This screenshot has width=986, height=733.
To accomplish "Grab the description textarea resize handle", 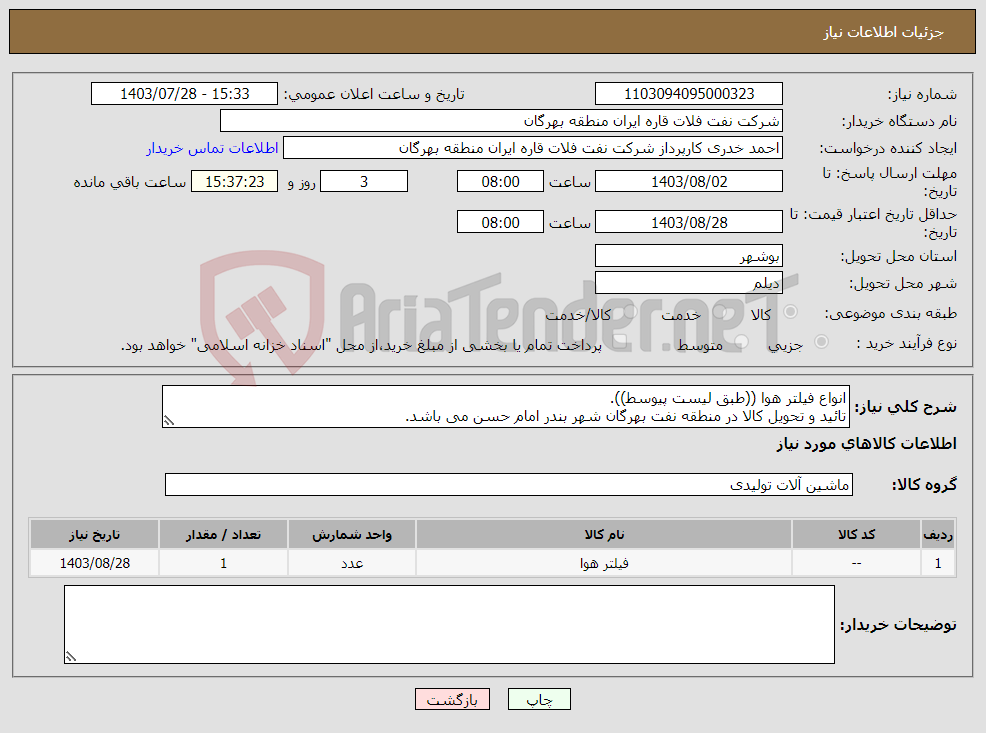I will tap(169, 421).
